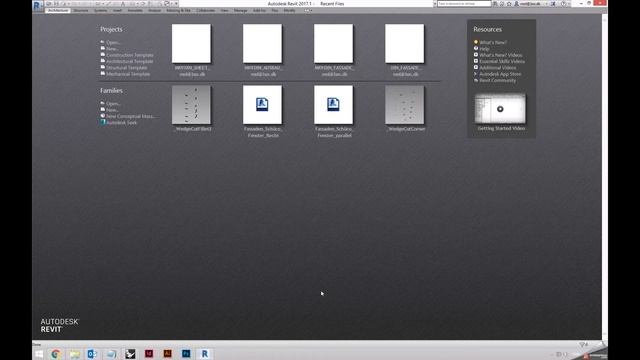640x360 pixels.
Task: Click the Favorites star icon
Action: tap(509, 4)
